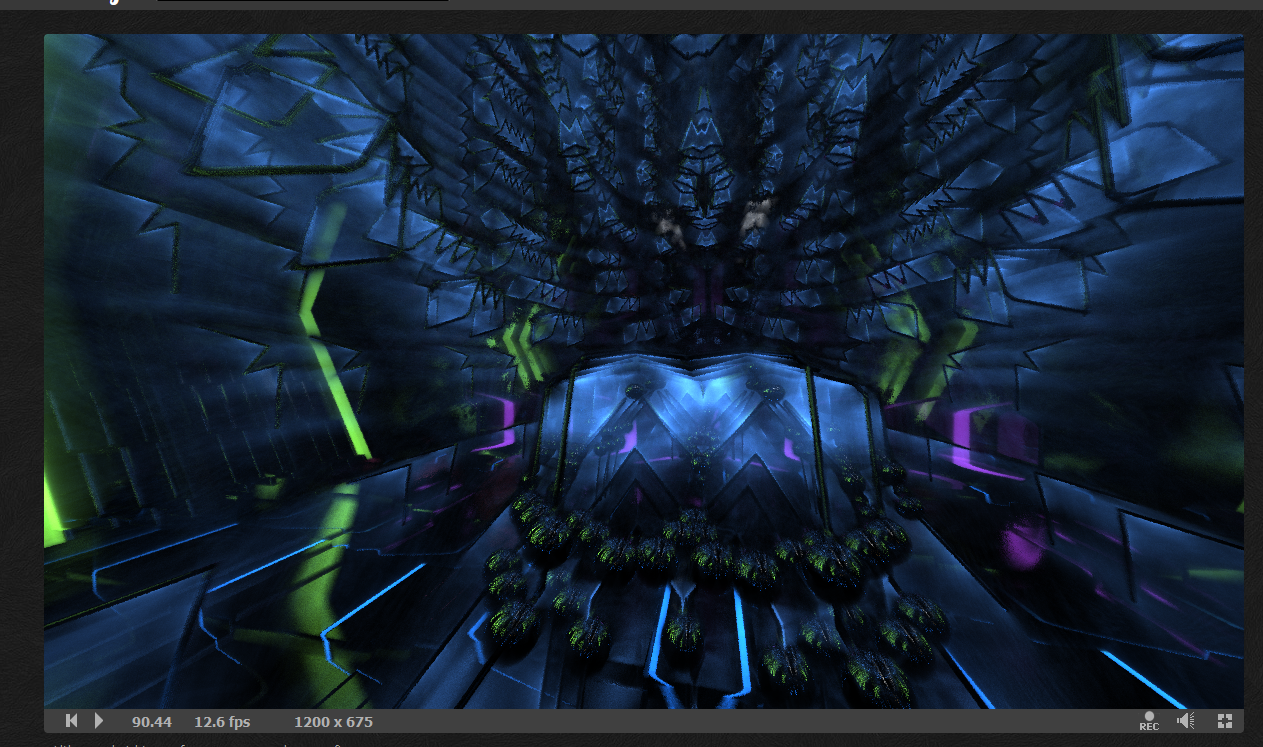Click the empty playback bar area
The width and height of the screenshot is (1263, 747).
pyautogui.click(x=750, y=722)
